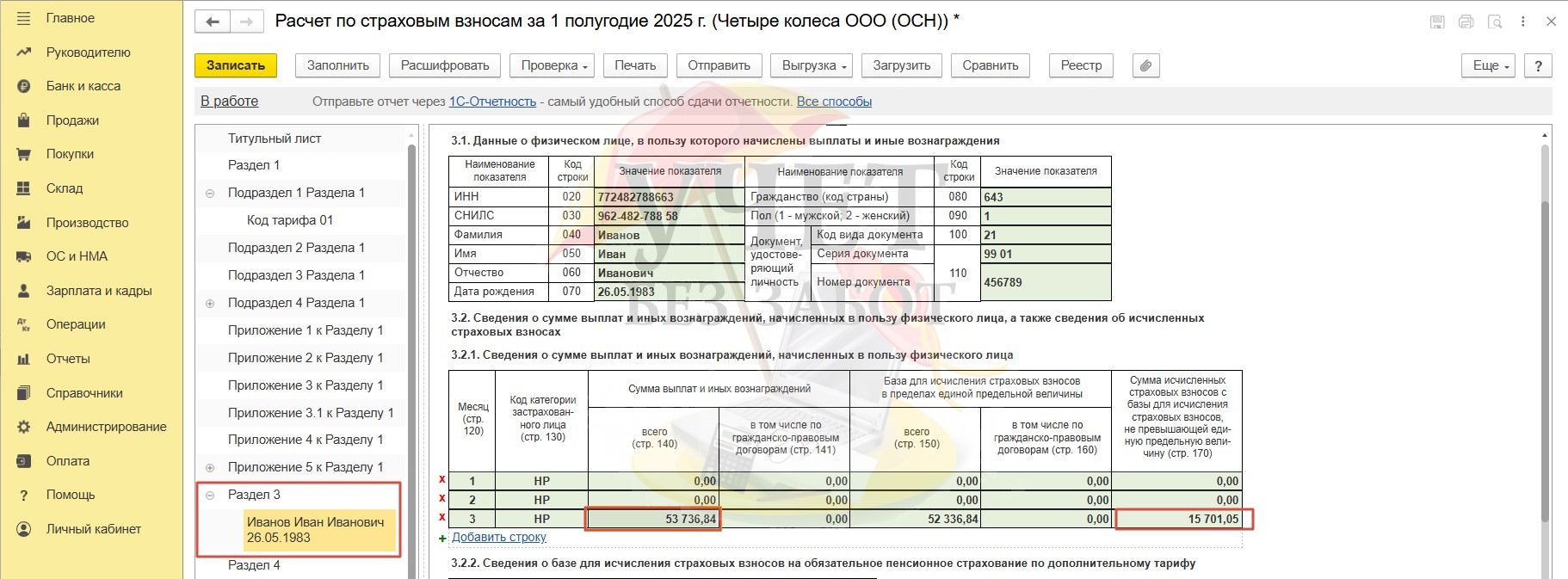The height and width of the screenshot is (579, 1568).
Task: Go forward with the right arrow button
Action: pos(246,22)
